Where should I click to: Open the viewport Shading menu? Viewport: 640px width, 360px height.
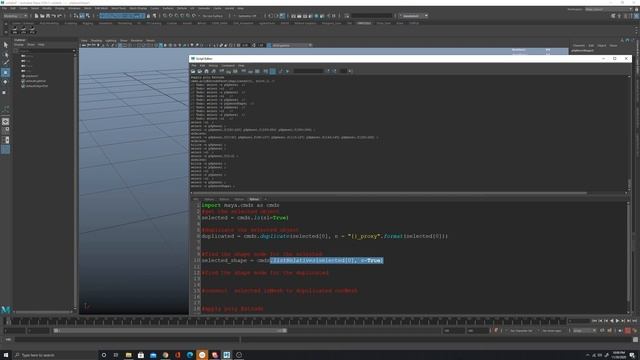click(96, 40)
